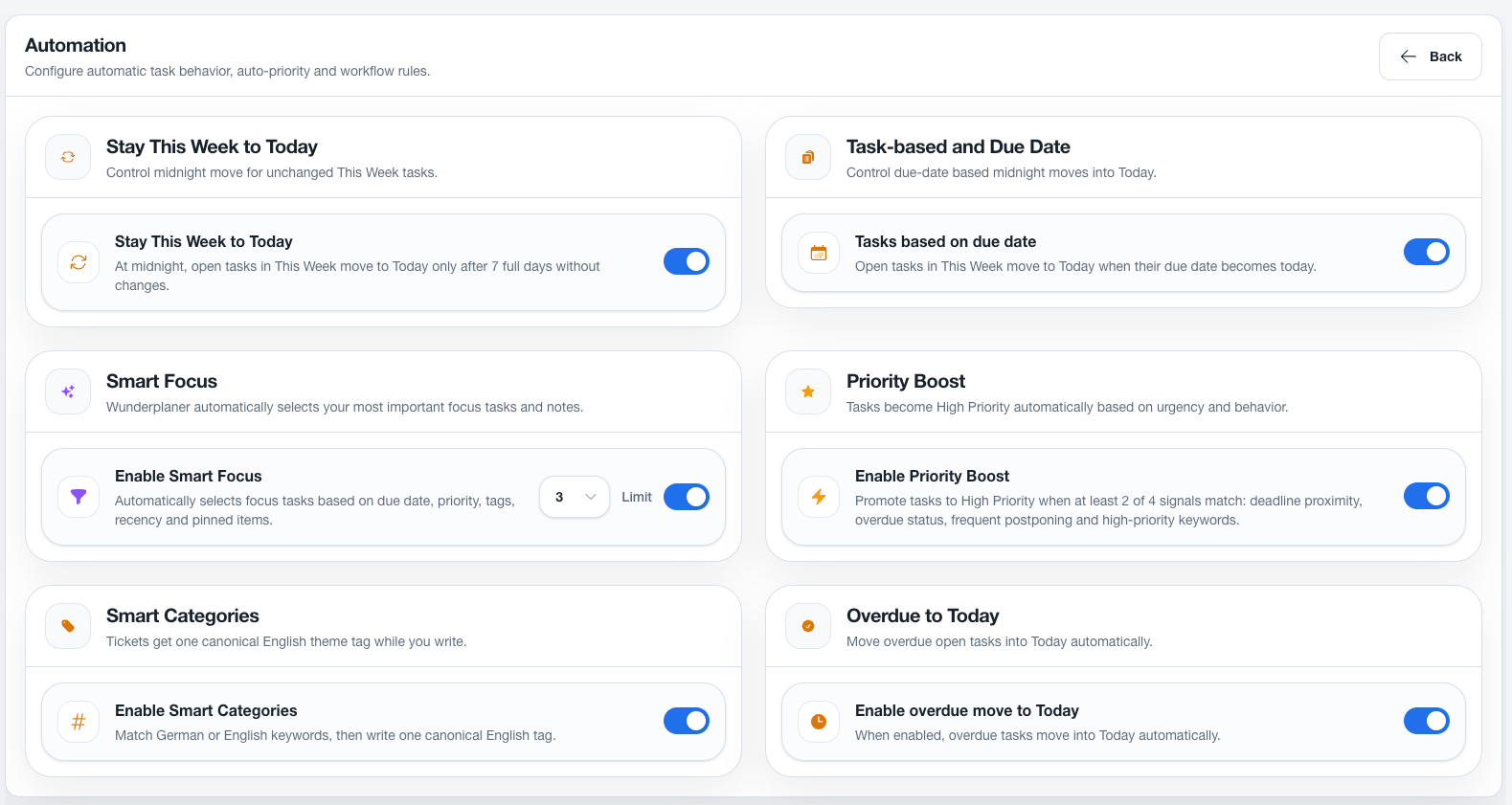Click the copy icon beside Task-based and Due Date

(x=808, y=157)
